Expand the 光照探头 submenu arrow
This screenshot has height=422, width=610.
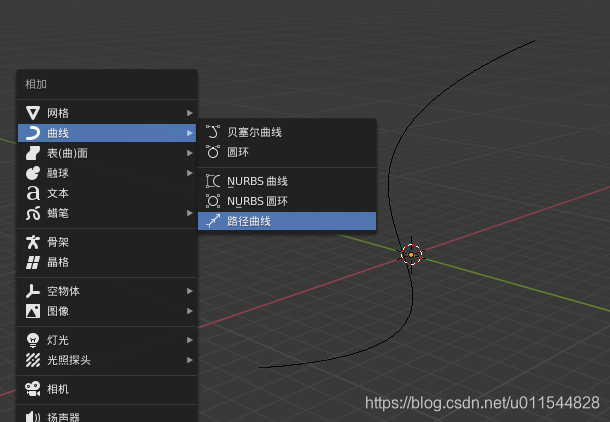[x=189, y=360]
